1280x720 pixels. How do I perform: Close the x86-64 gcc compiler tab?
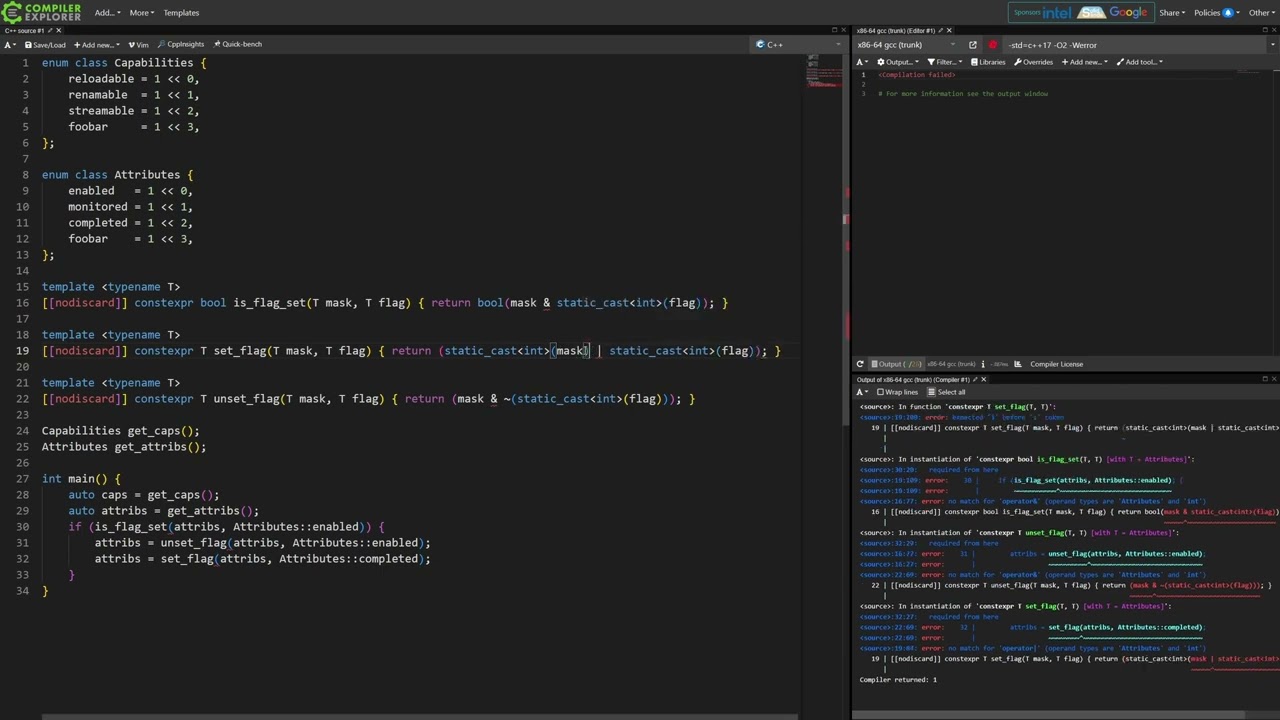tap(949, 30)
